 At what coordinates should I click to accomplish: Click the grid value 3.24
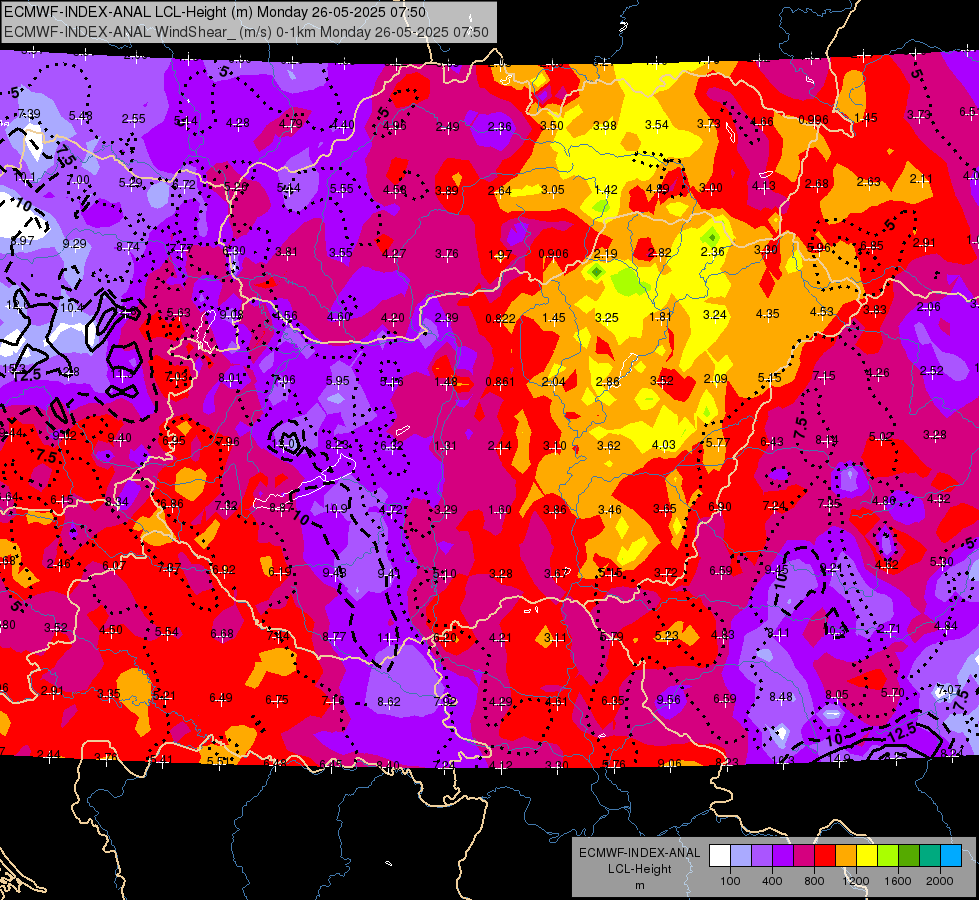(x=714, y=315)
